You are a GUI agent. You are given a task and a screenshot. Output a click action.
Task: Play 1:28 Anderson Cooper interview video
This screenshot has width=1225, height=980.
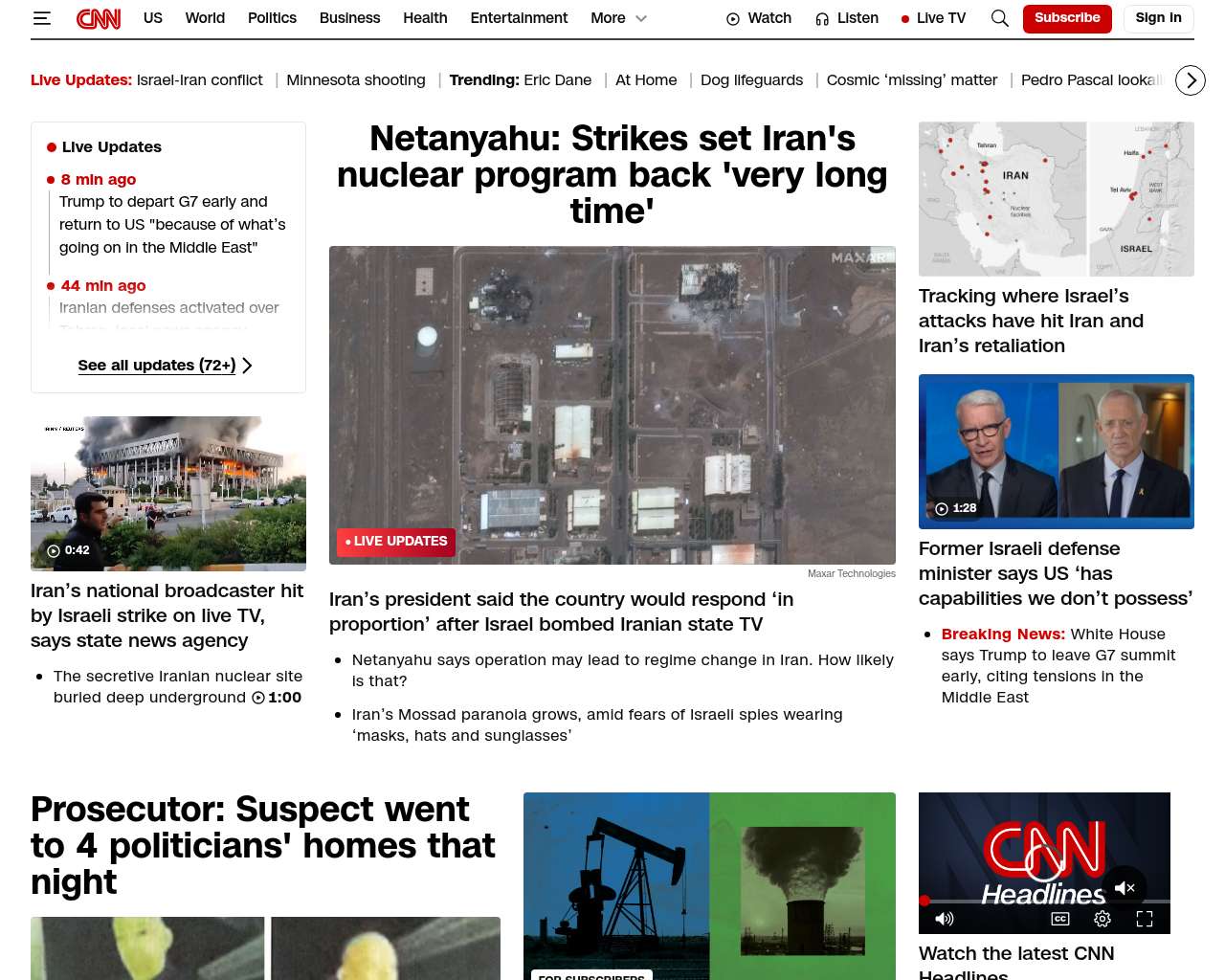pyautogui.click(x=1057, y=452)
